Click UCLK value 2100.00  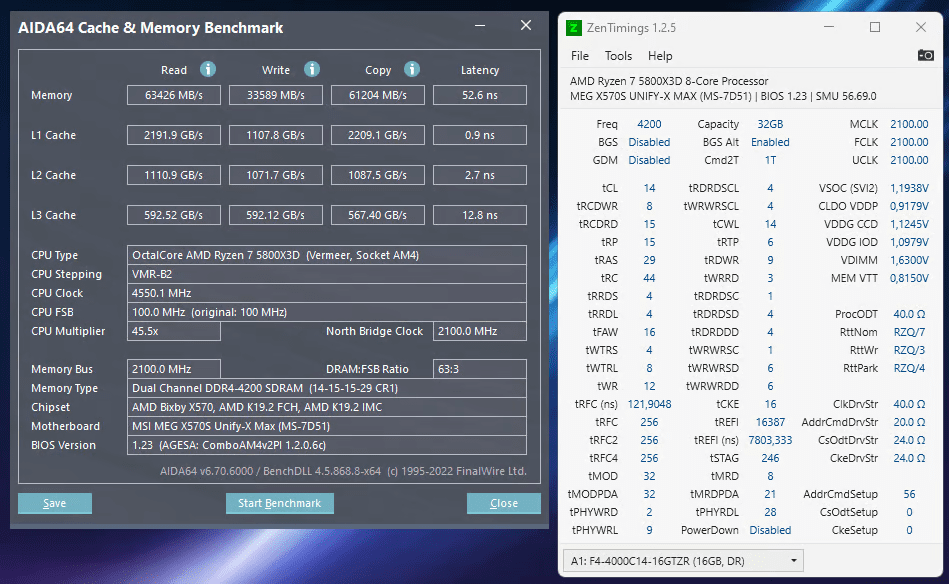[909, 160]
